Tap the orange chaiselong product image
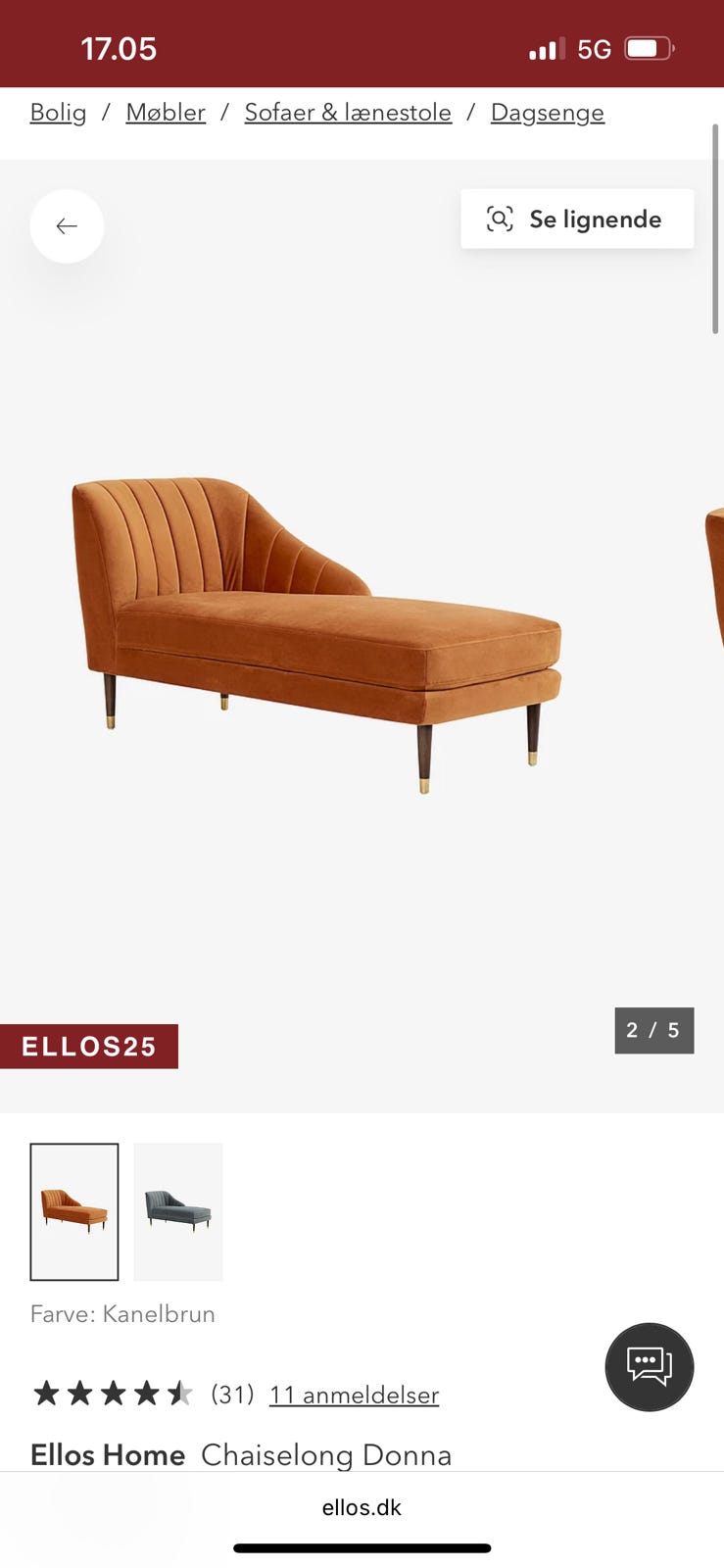Viewport: 724px width, 1568px height. coord(316,634)
